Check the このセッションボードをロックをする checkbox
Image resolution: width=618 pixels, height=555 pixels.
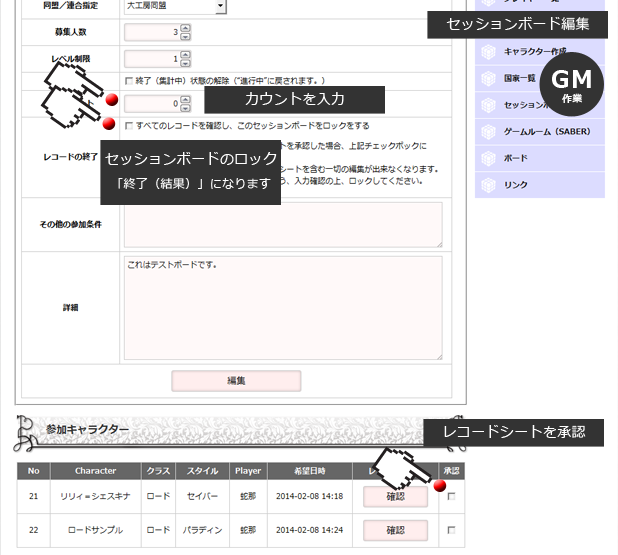point(128,126)
